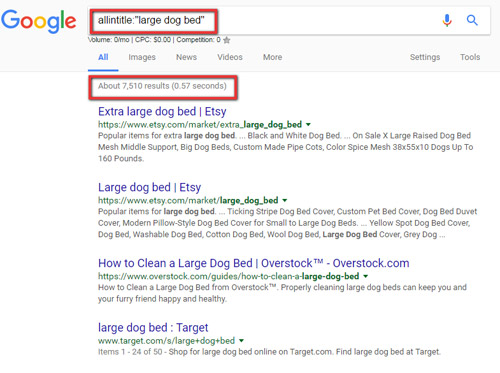500x373 pixels.
Task: Click snippet 'How to Clean a Large Dog Bed from Overstock'
Action: pos(282,293)
